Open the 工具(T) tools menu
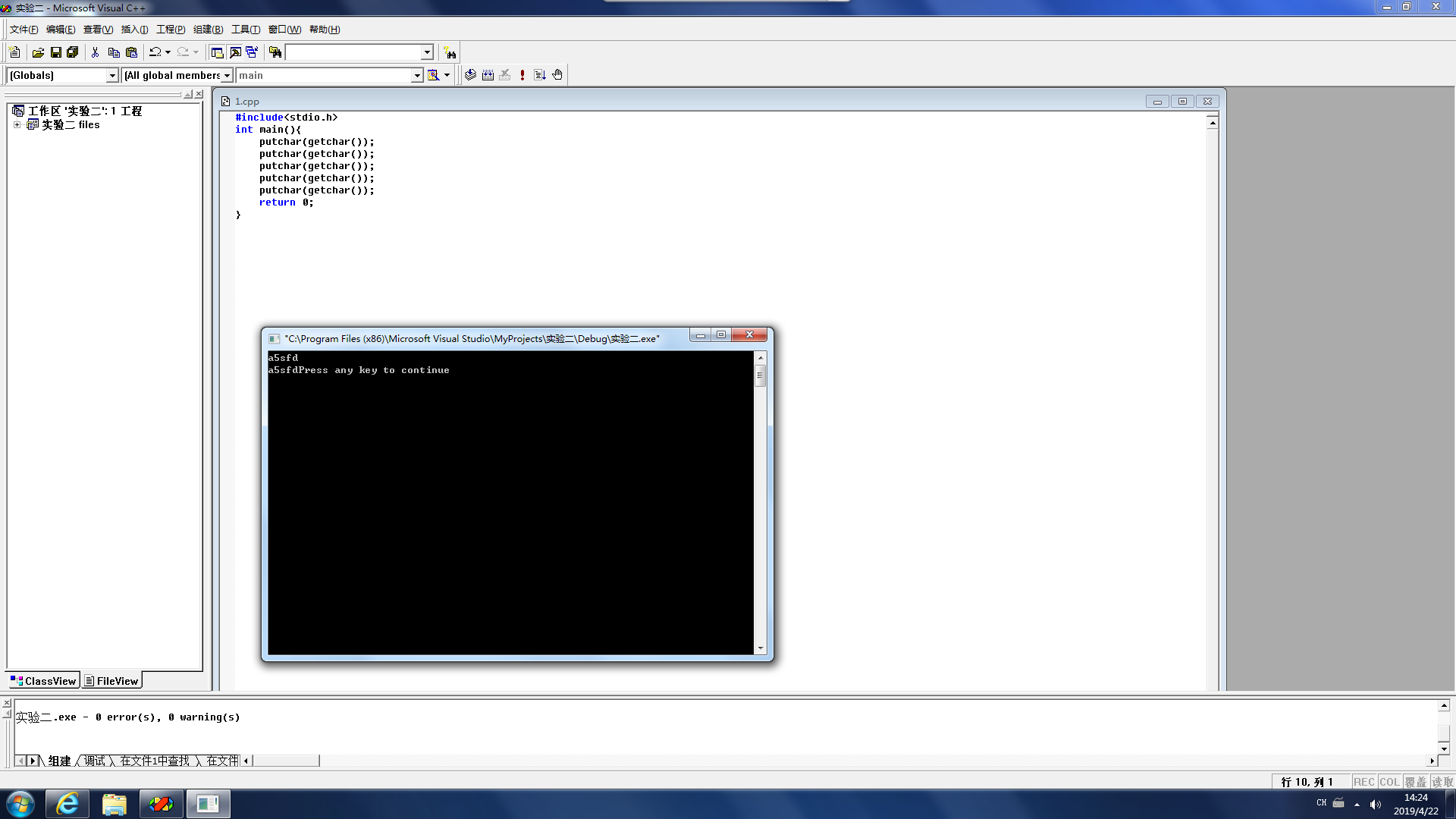This screenshot has height=819, width=1456. pos(245,30)
